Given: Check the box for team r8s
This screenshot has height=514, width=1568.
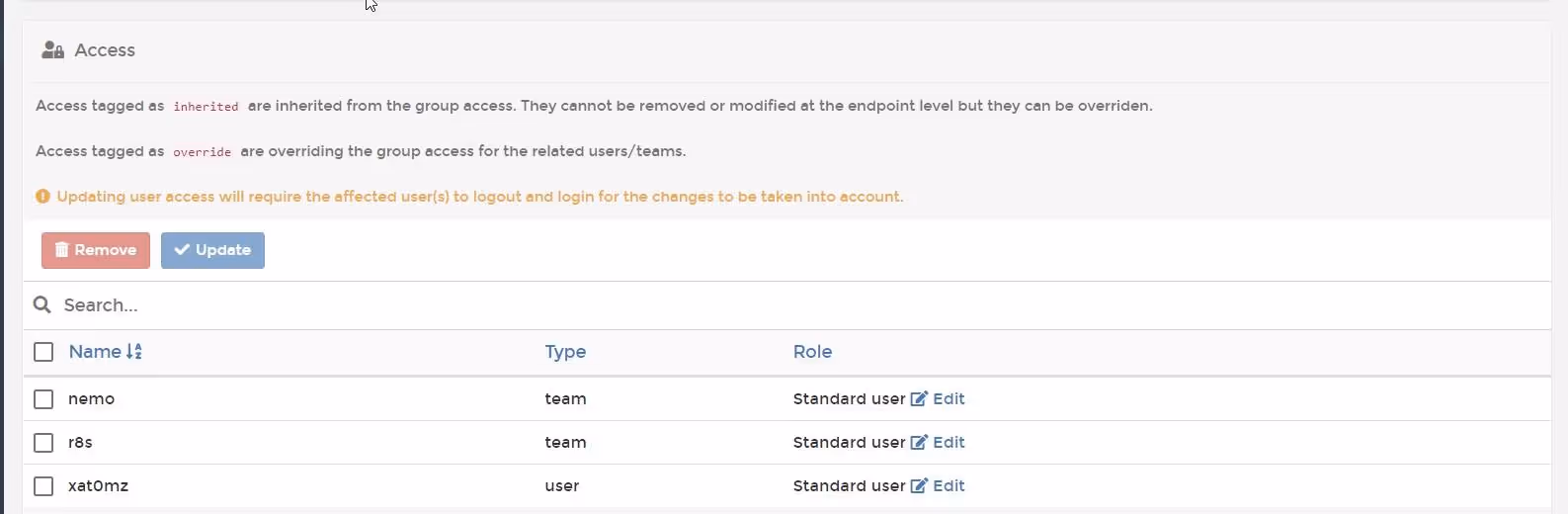Looking at the screenshot, I should click(43, 443).
